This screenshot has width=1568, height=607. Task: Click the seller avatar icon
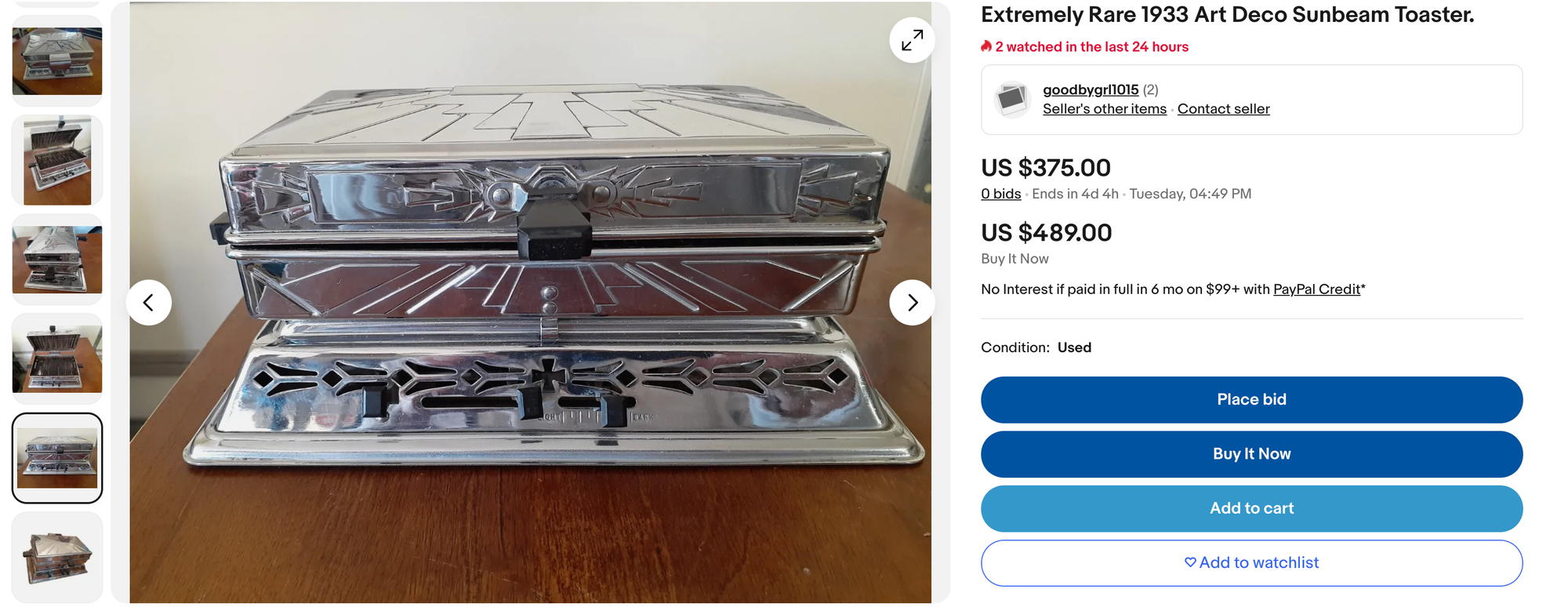(1011, 99)
